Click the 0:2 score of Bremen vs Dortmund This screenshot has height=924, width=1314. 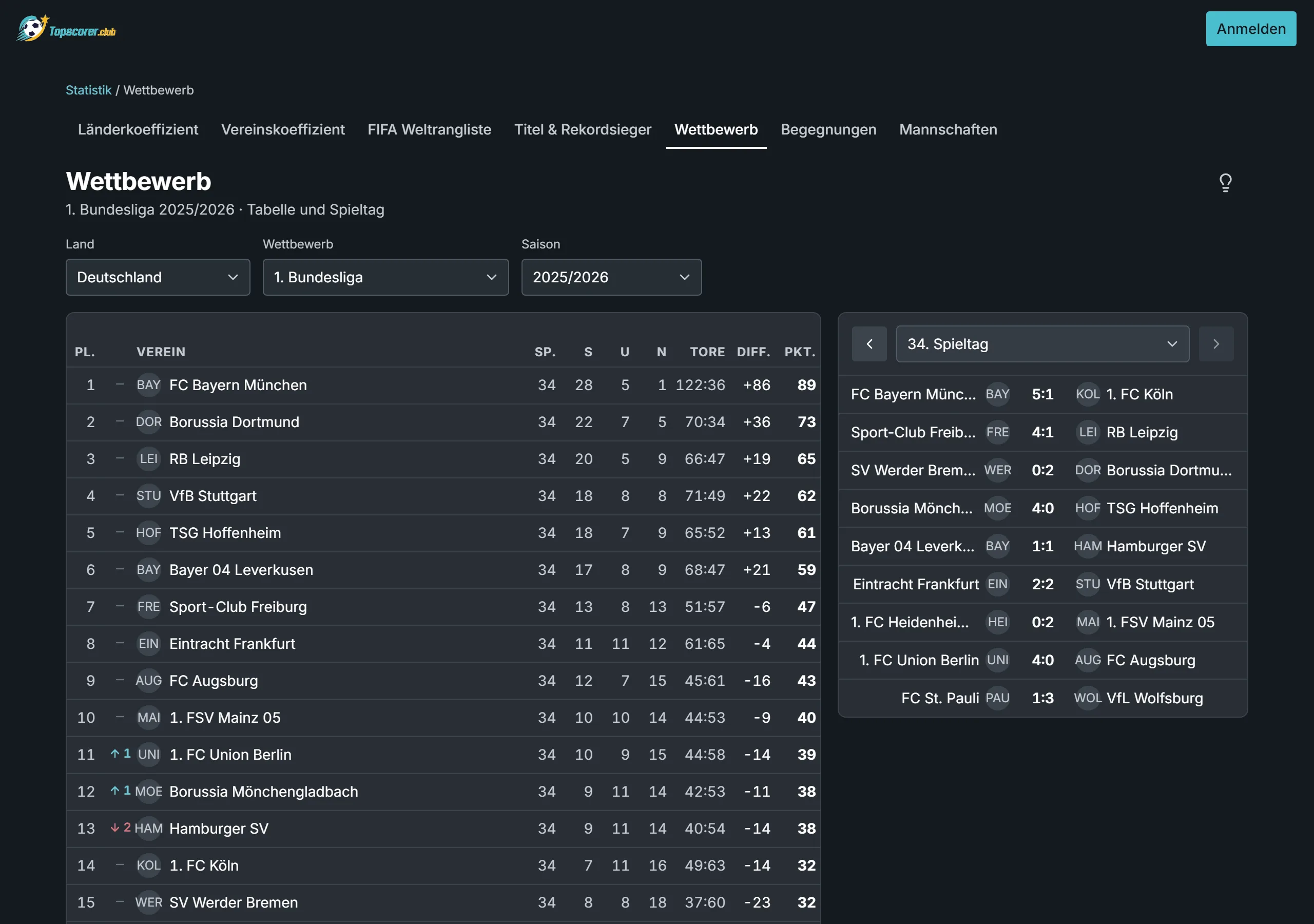tap(1042, 471)
